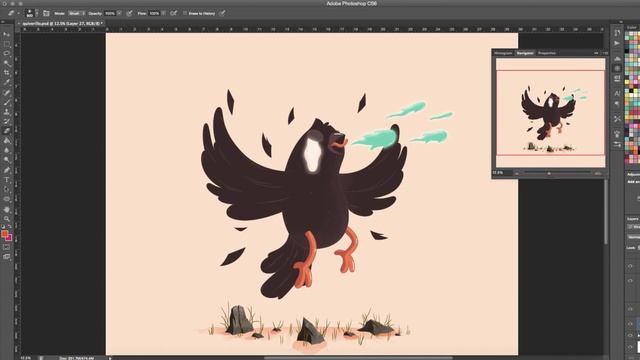The height and width of the screenshot is (360, 640).
Task: Select the Eyedropper tool
Action: click(7, 82)
